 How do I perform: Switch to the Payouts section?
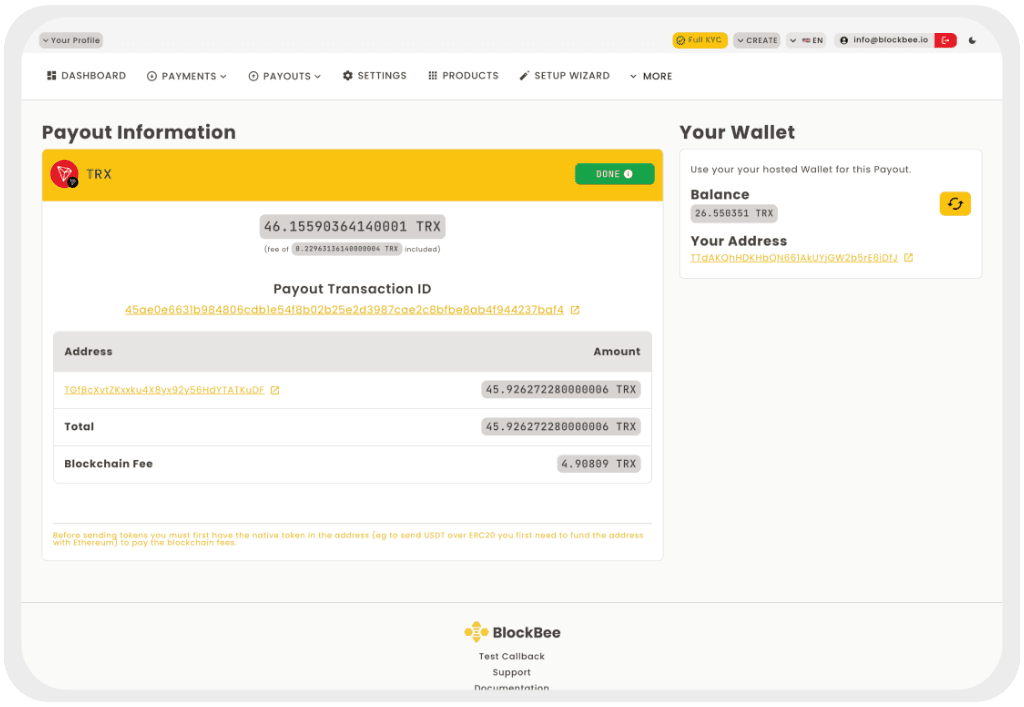[284, 75]
